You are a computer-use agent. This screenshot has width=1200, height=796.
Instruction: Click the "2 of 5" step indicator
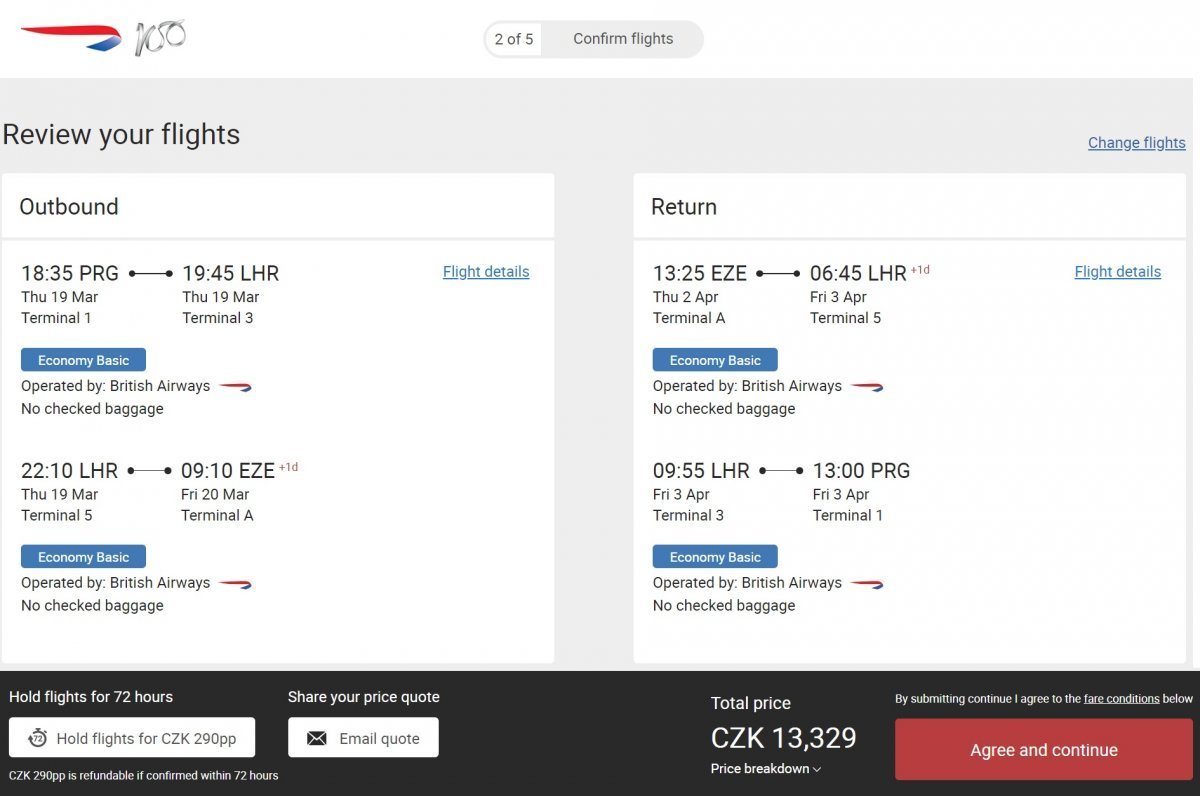514,39
